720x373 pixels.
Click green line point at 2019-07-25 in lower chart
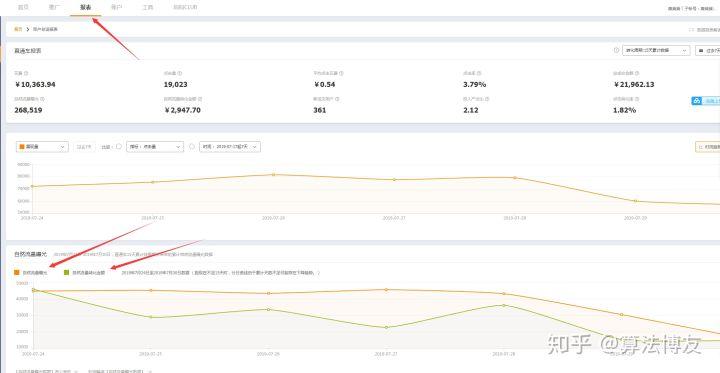click(151, 317)
